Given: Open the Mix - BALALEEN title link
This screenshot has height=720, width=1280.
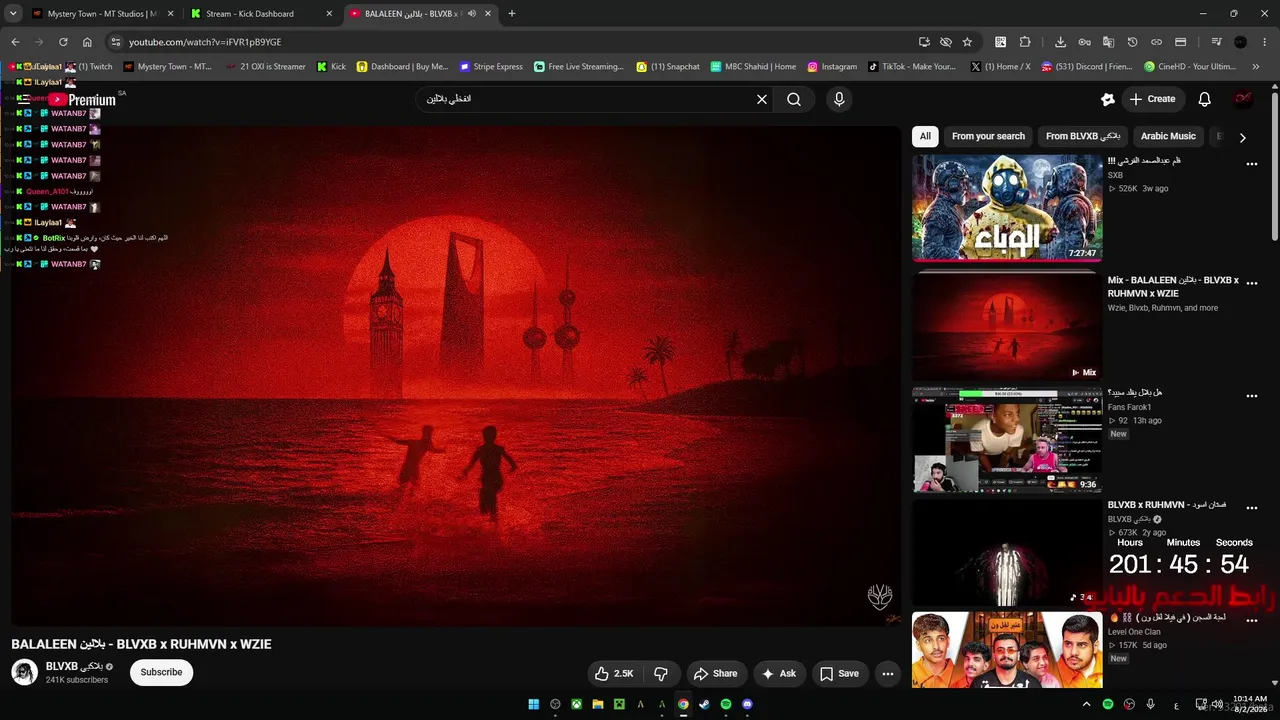Looking at the screenshot, I should [x=1173, y=287].
